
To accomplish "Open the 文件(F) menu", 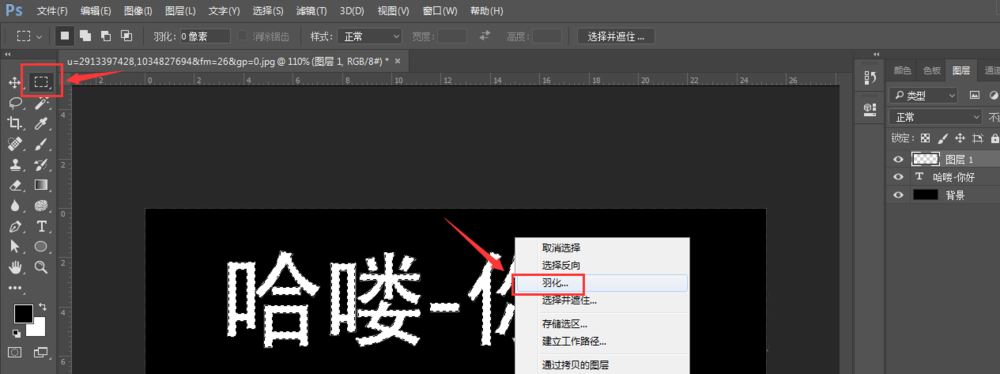I will (x=52, y=11).
